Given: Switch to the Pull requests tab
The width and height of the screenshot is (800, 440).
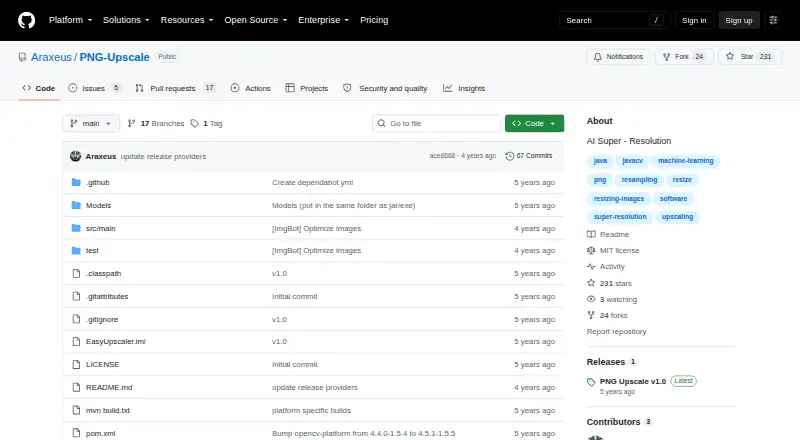Looking at the screenshot, I should click(175, 88).
